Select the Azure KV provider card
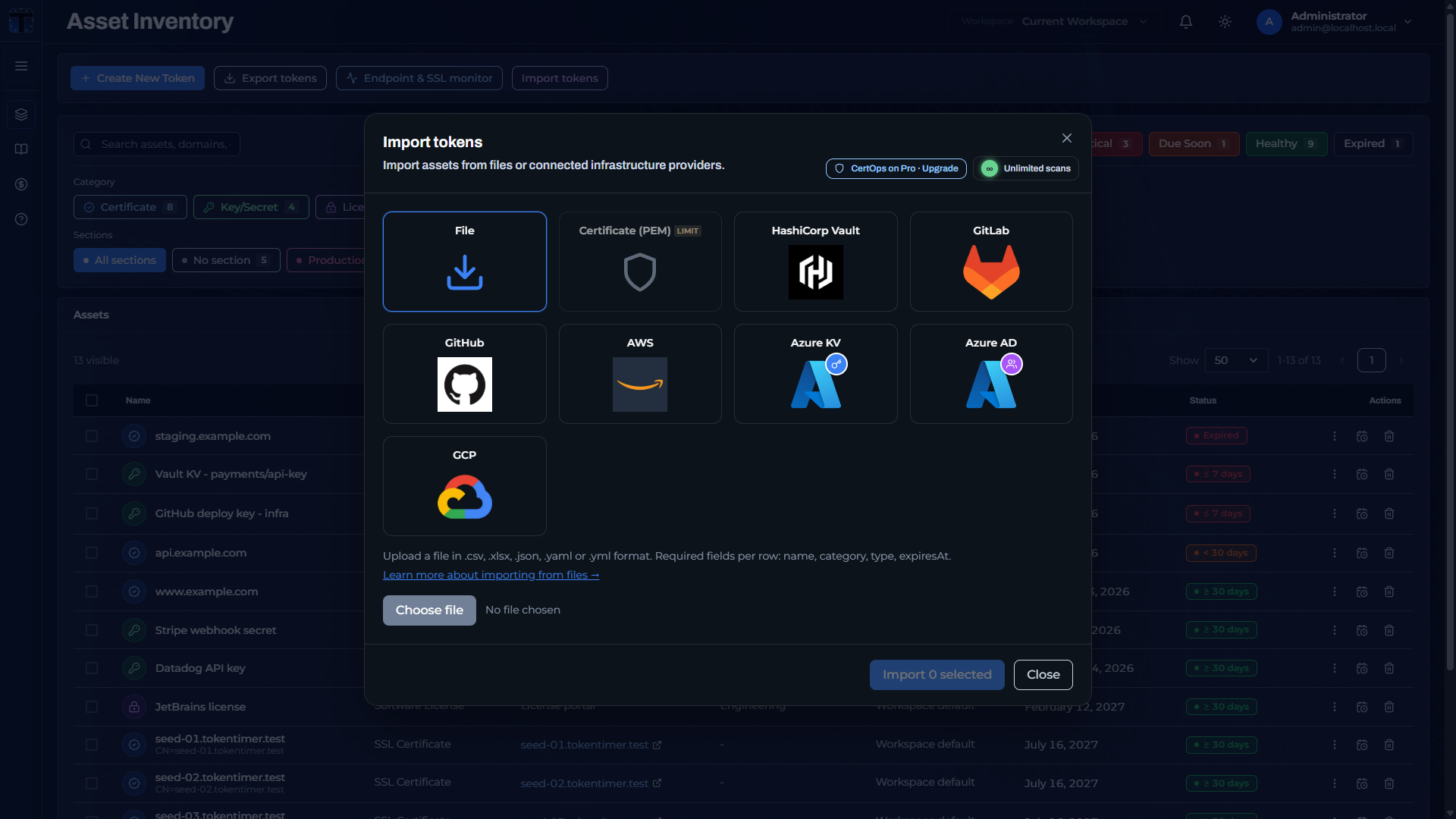Screen dimensions: 1456x819 click(815, 374)
